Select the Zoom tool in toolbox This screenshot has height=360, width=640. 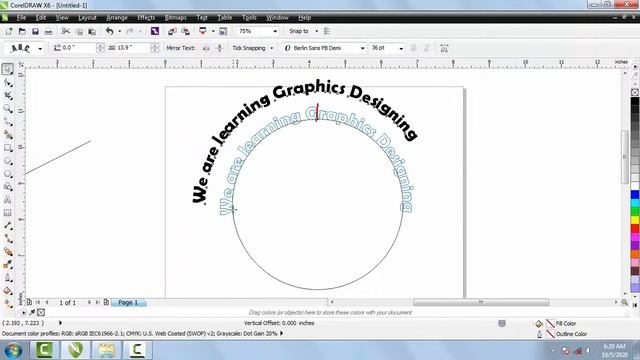click(8, 109)
